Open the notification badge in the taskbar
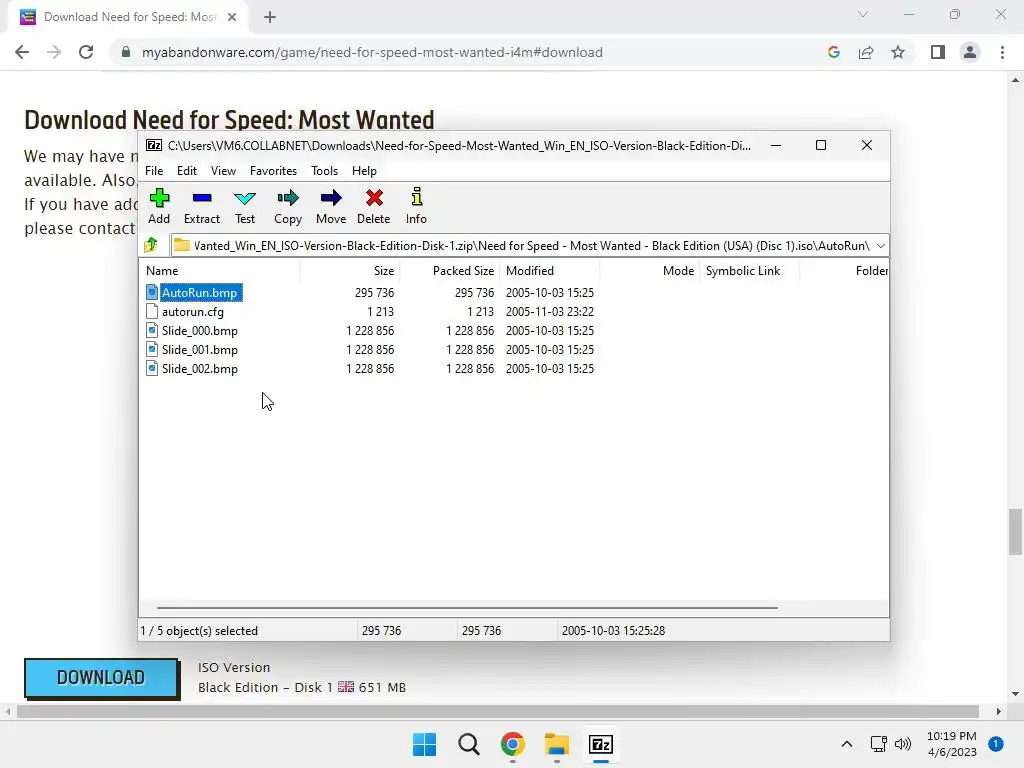Viewport: 1024px width, 768px height. click(995, 744)
